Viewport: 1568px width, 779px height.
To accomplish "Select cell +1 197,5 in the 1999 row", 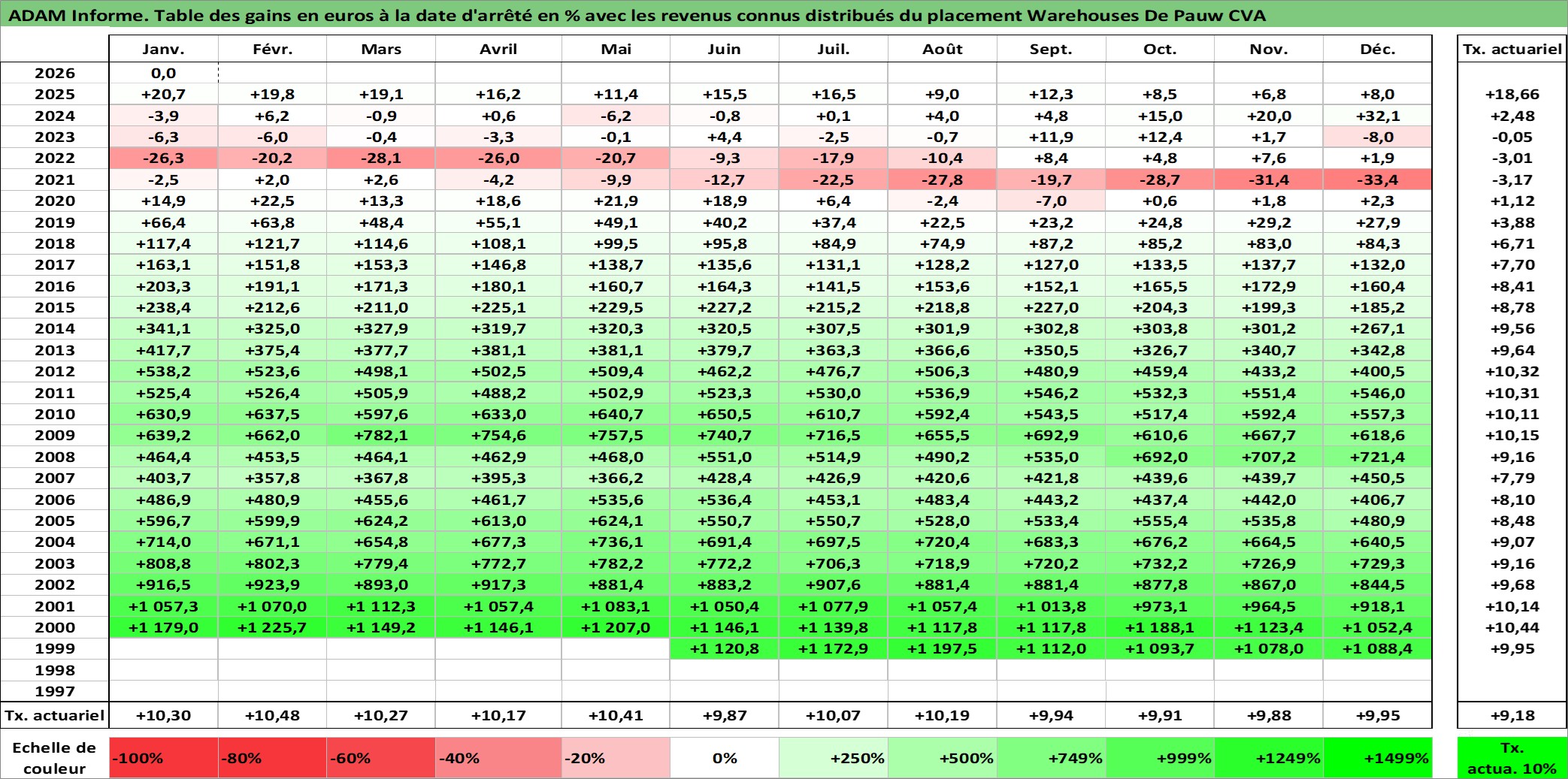I will 943,649.
